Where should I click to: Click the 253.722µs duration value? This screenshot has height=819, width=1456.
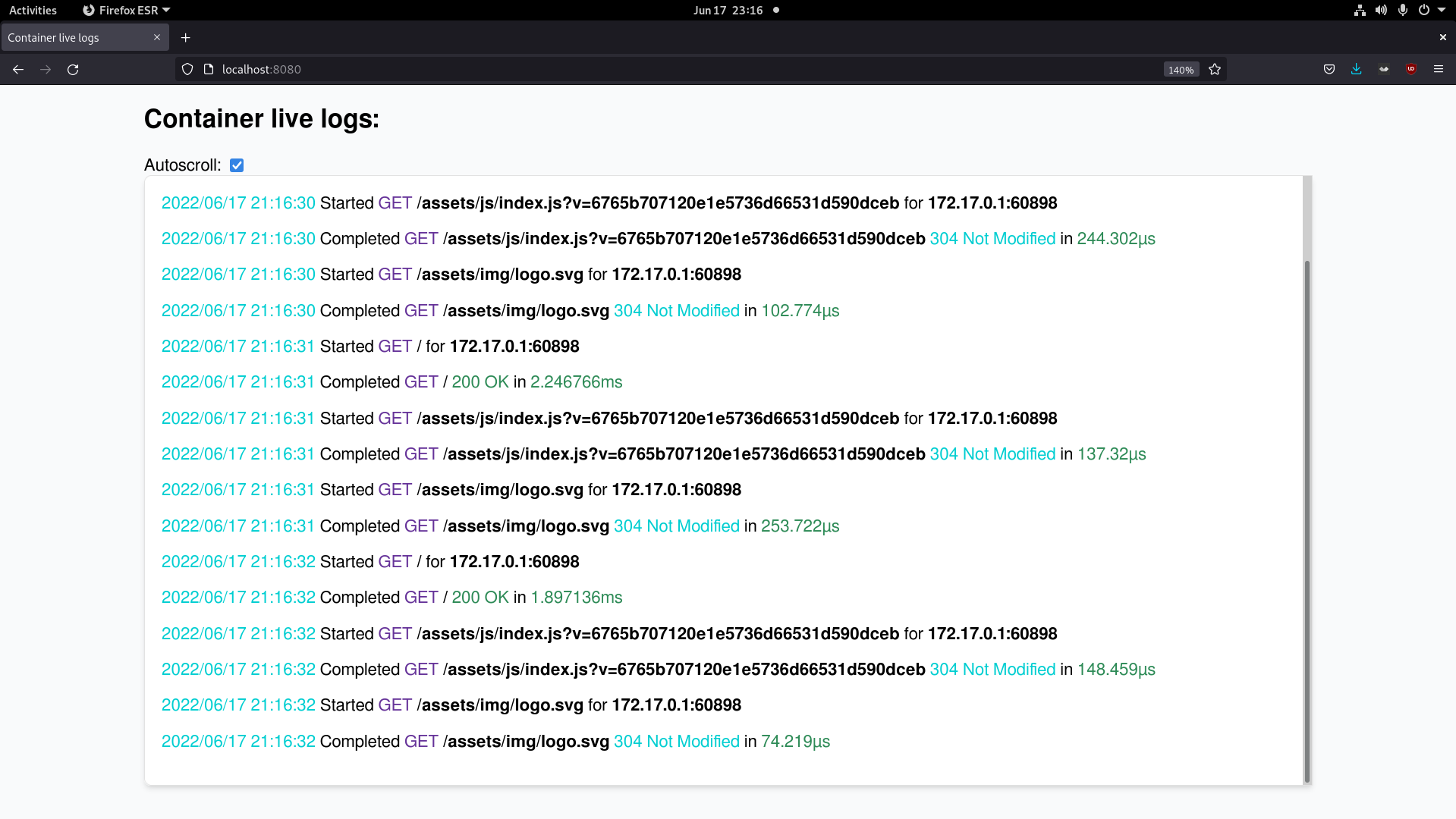[800, 526]
